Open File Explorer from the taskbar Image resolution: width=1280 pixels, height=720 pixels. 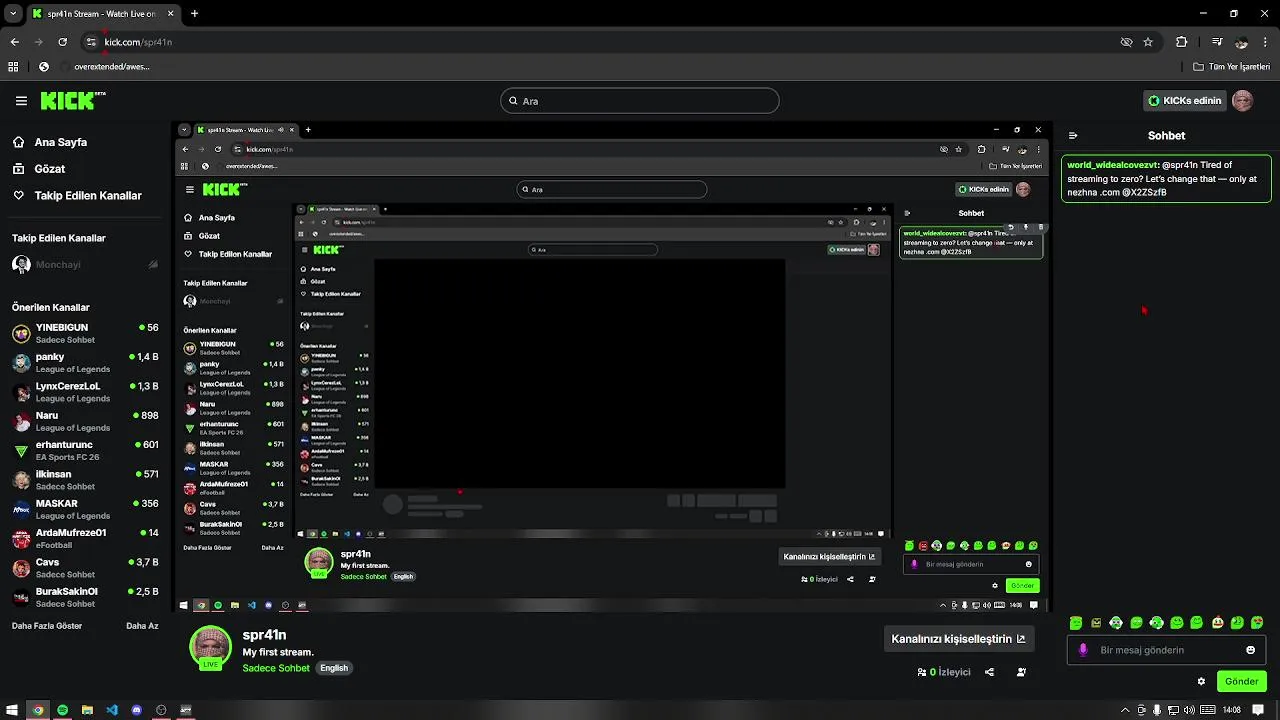click(x=87, y=710)
